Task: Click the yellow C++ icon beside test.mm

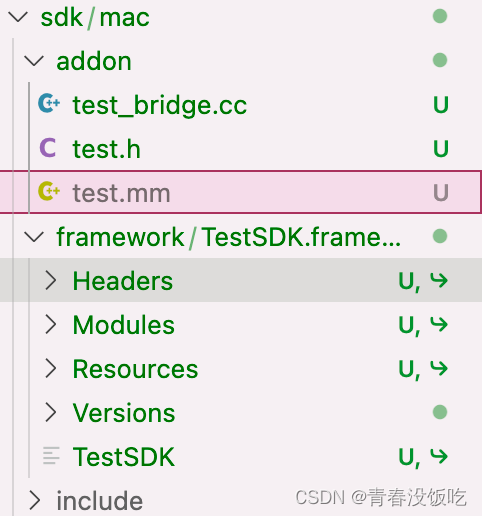Action: tap(49, 192)
